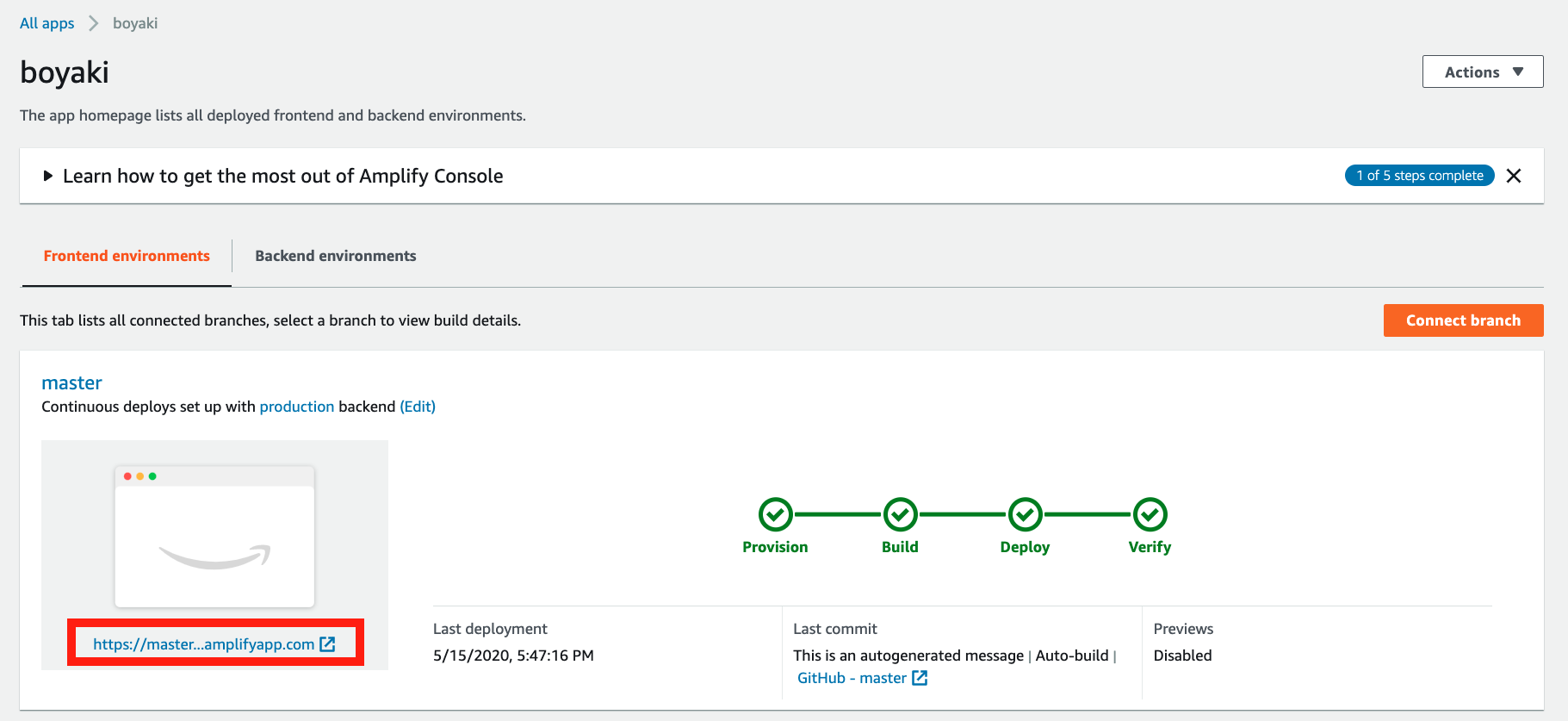
Task: Click the boyaki breadcrumb text
Action: (x=135, y=23)
